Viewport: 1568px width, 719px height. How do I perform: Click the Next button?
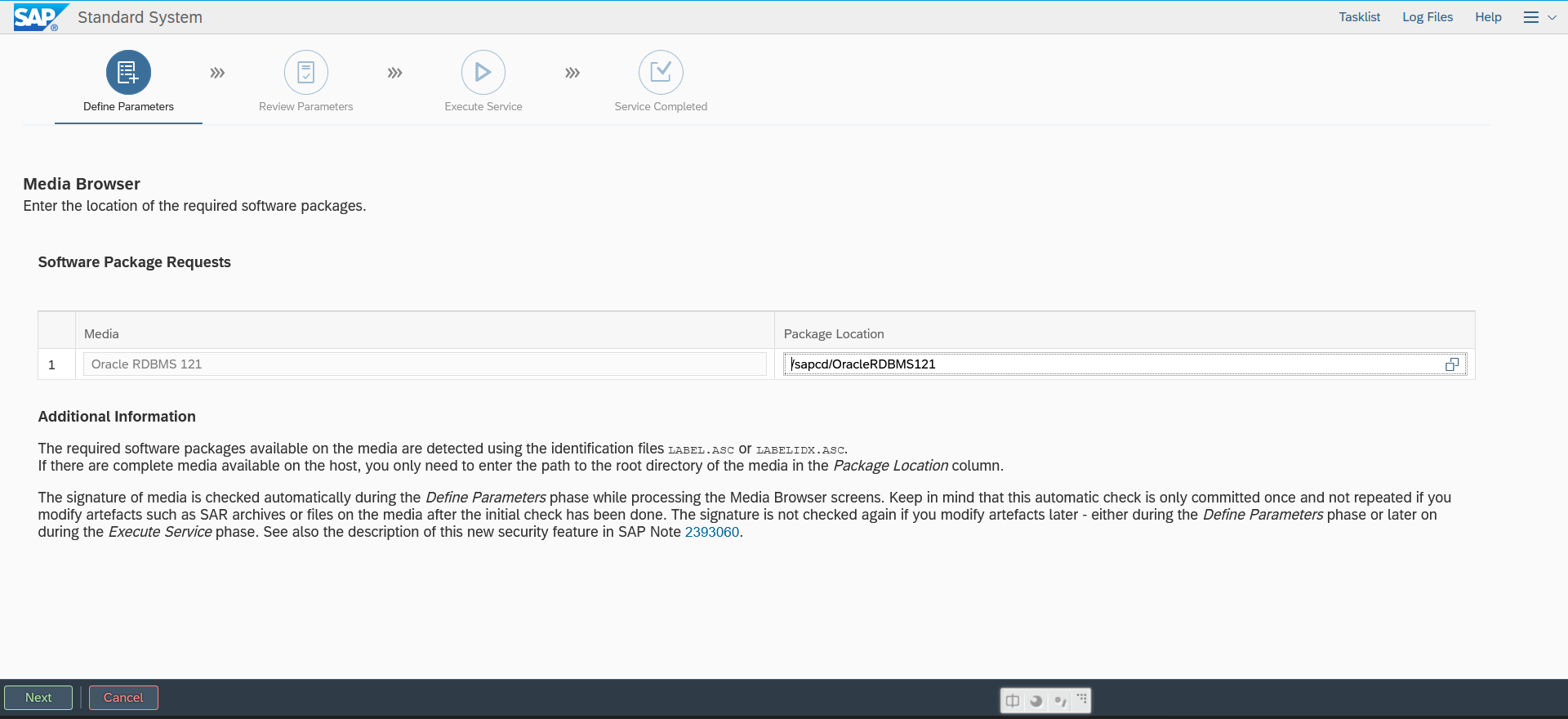[38, 698]
